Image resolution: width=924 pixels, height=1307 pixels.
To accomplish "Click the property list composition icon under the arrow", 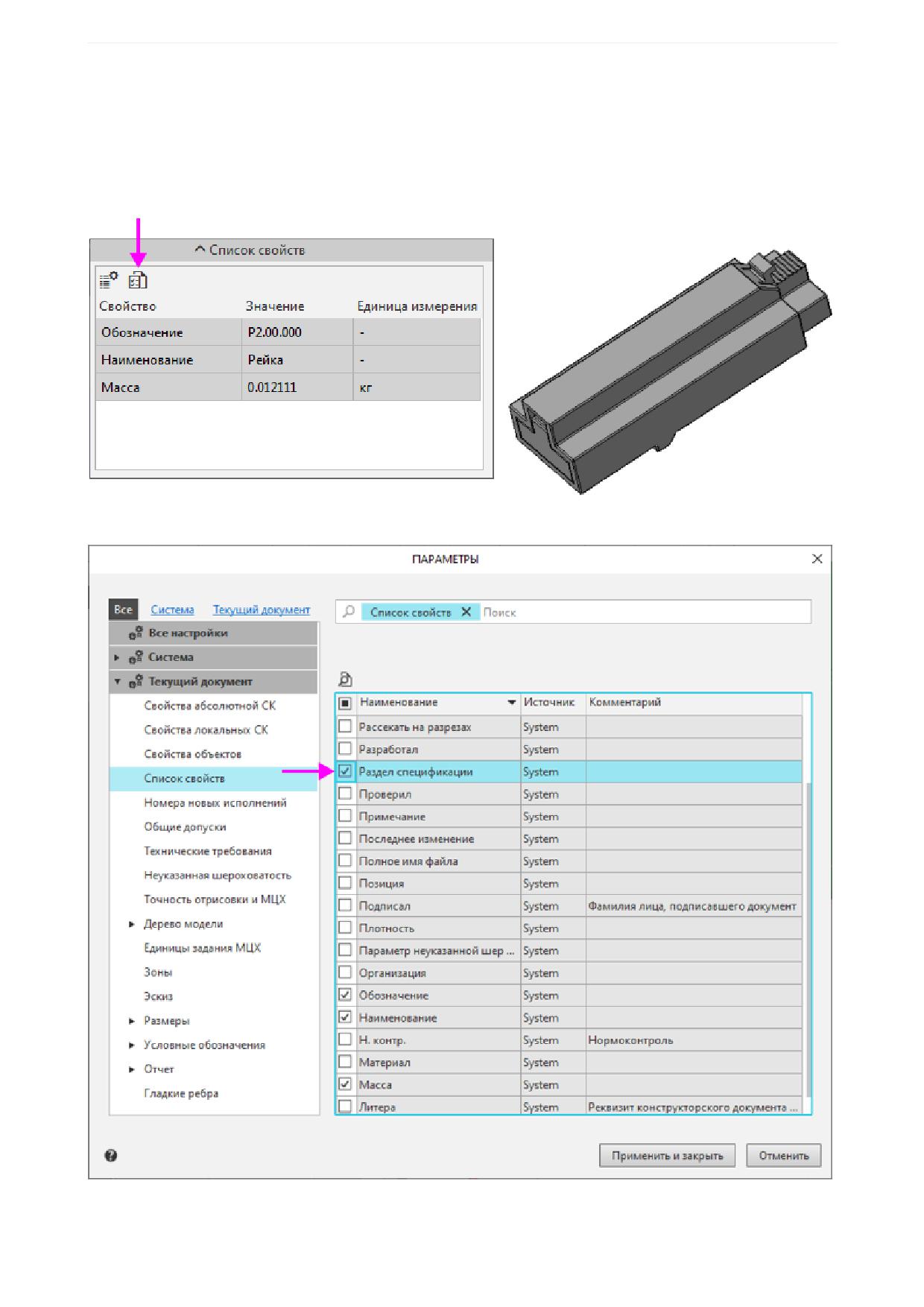I will [139, 280].
